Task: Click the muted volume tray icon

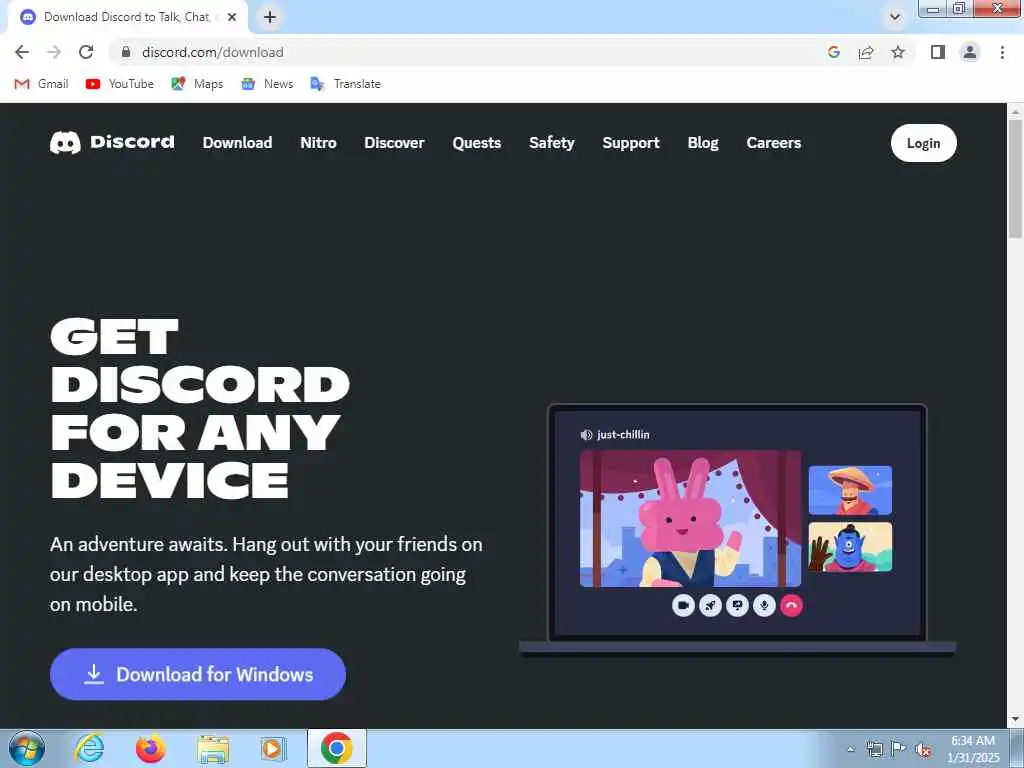Action: [x=923, y=749]
